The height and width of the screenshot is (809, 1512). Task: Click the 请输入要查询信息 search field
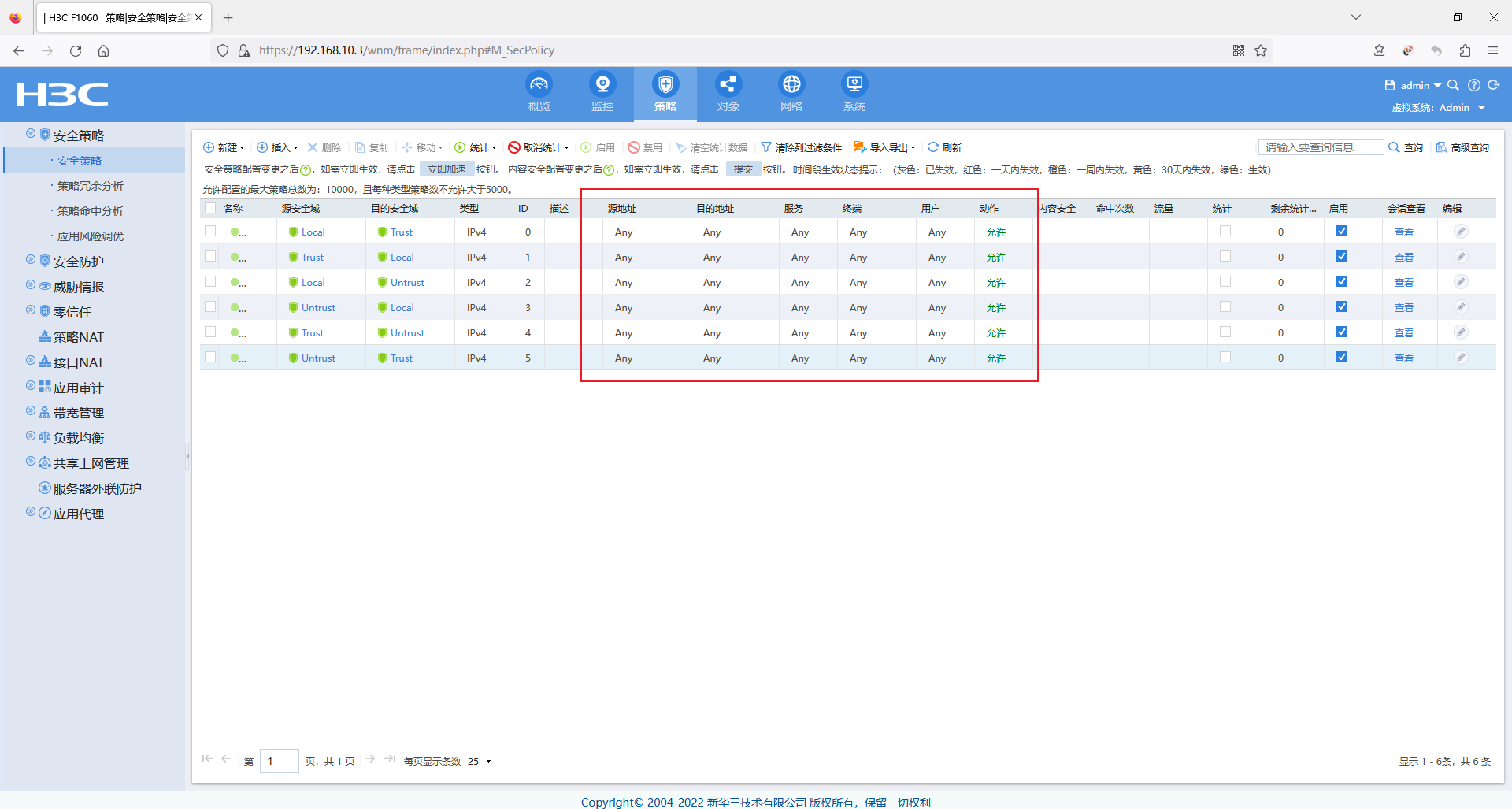(x=1320, y=147)
